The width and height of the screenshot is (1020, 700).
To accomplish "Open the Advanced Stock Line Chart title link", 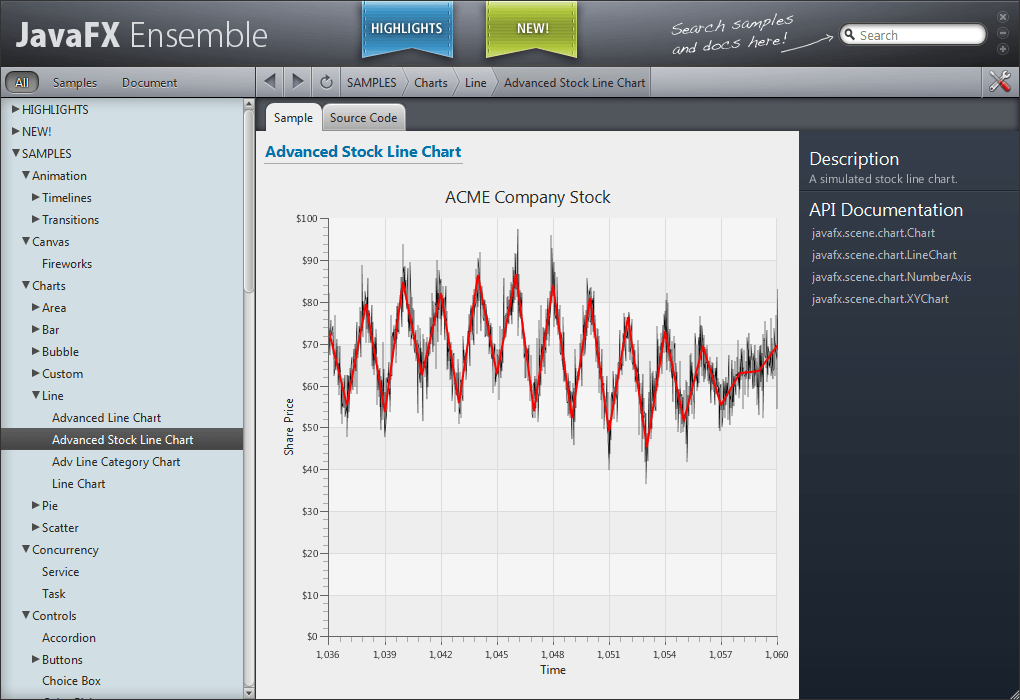I will [x=363, y=152].
